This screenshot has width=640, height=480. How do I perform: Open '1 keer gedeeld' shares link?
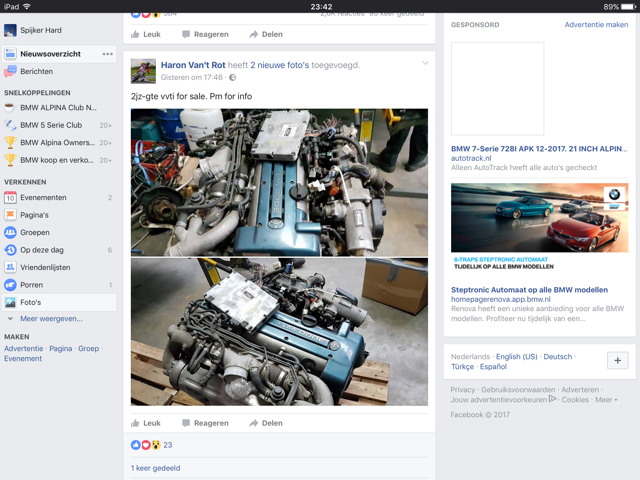click(156, 468)
